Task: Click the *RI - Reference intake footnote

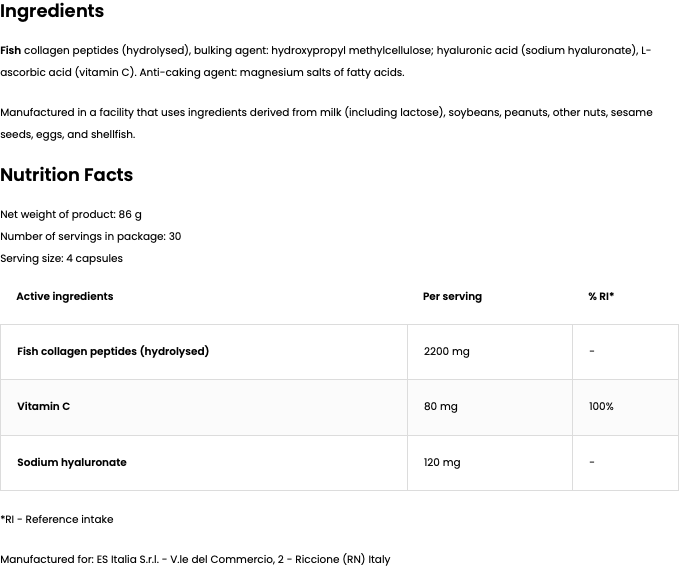Action: click(57, 519)
